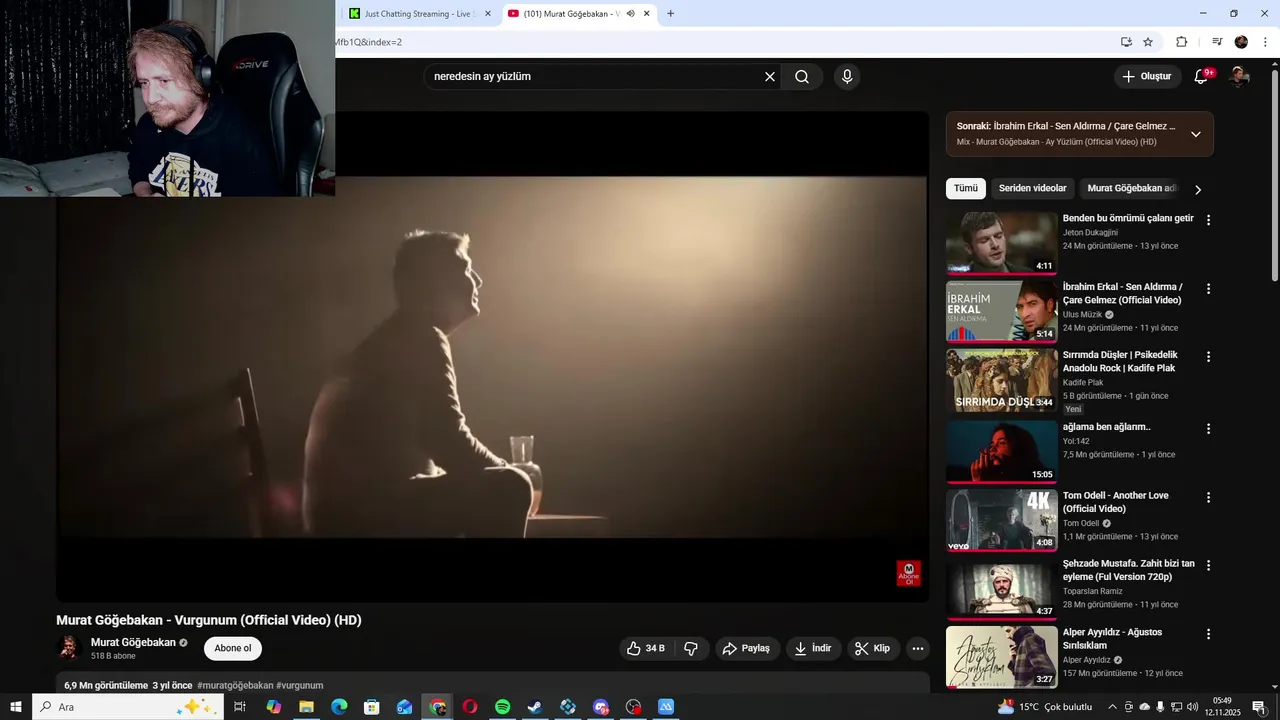Open Kadife Plak channel name
Image resolution: width=1280 pixels, height=720 pixels.
pyautogui.click(x=1083, y=382)
